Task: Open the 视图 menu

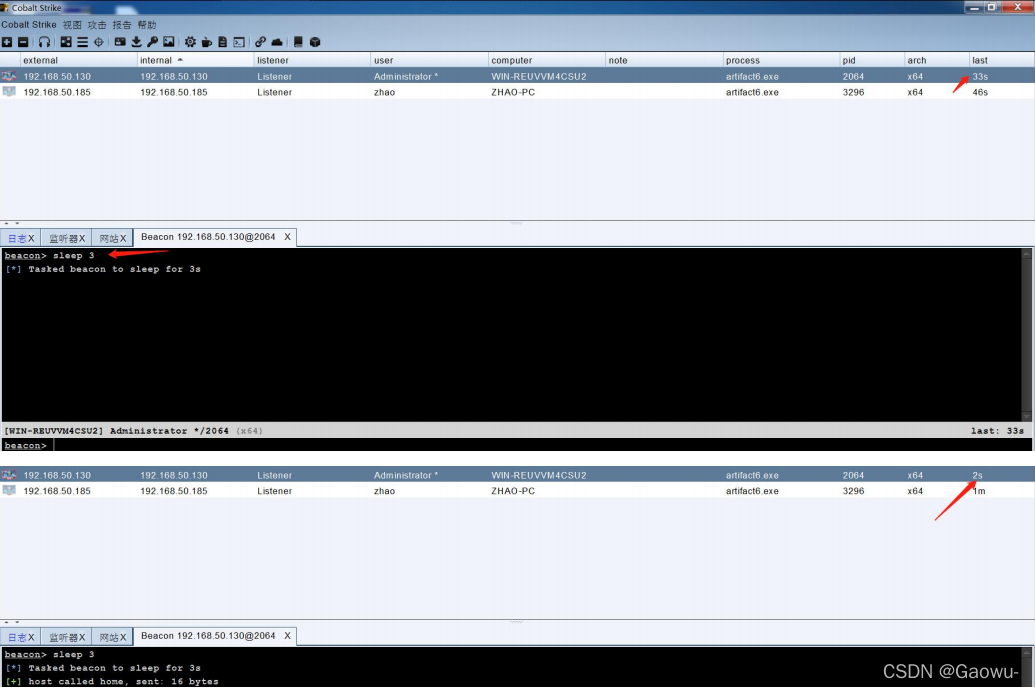Action: click(72, 24)
